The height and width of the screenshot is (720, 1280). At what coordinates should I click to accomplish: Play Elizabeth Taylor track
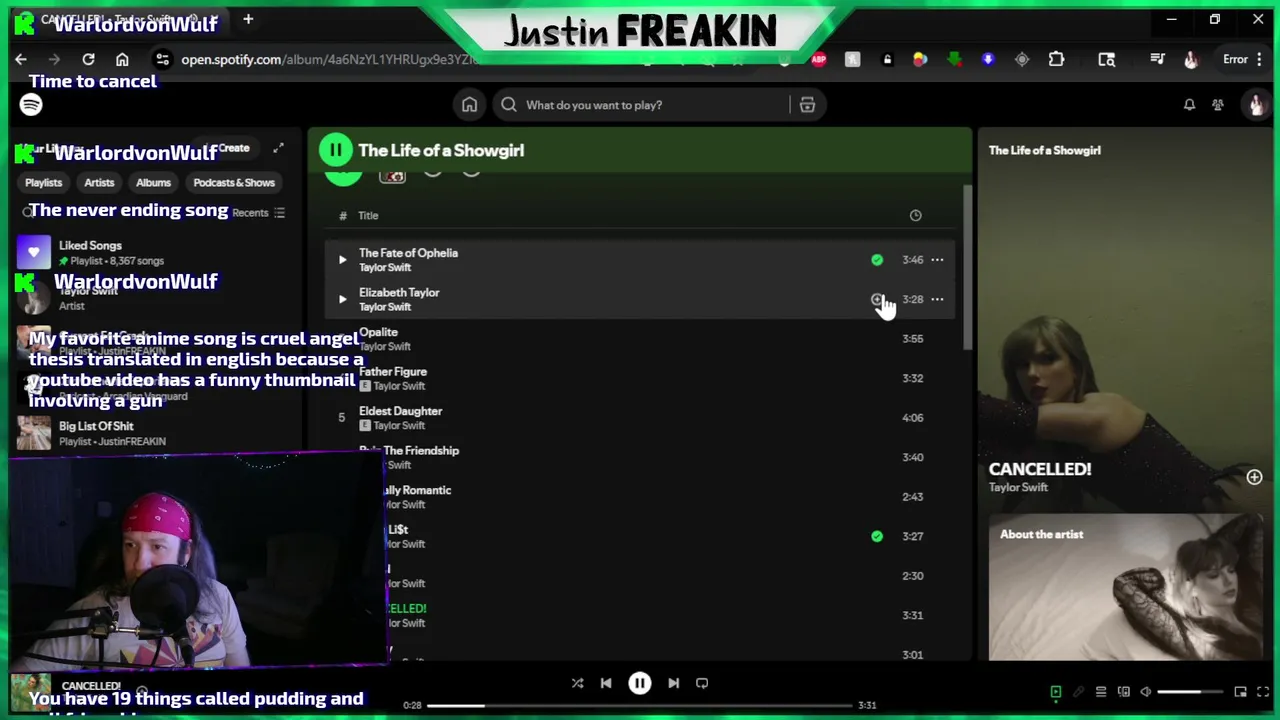342,299
